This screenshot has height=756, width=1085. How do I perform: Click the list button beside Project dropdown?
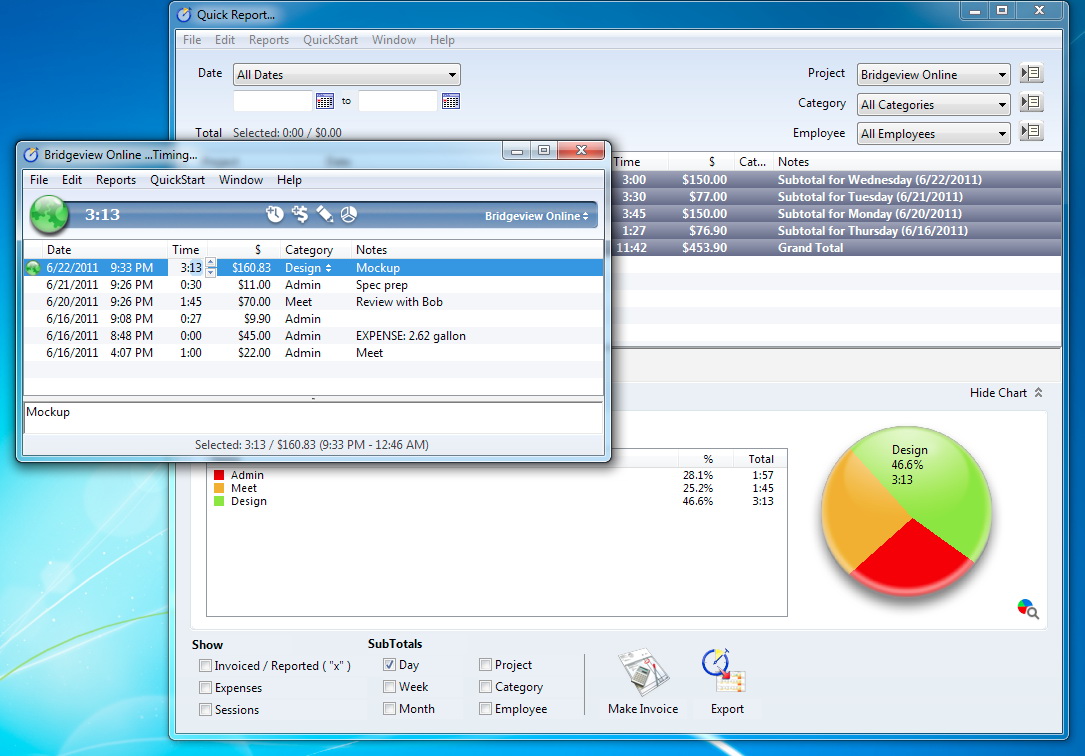1031,74
